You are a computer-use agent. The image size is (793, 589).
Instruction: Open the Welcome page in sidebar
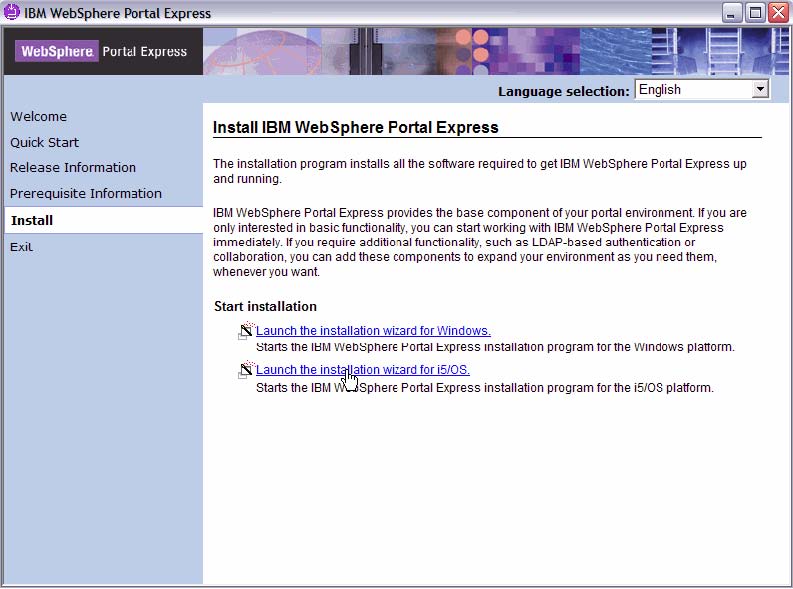point(38,116)
